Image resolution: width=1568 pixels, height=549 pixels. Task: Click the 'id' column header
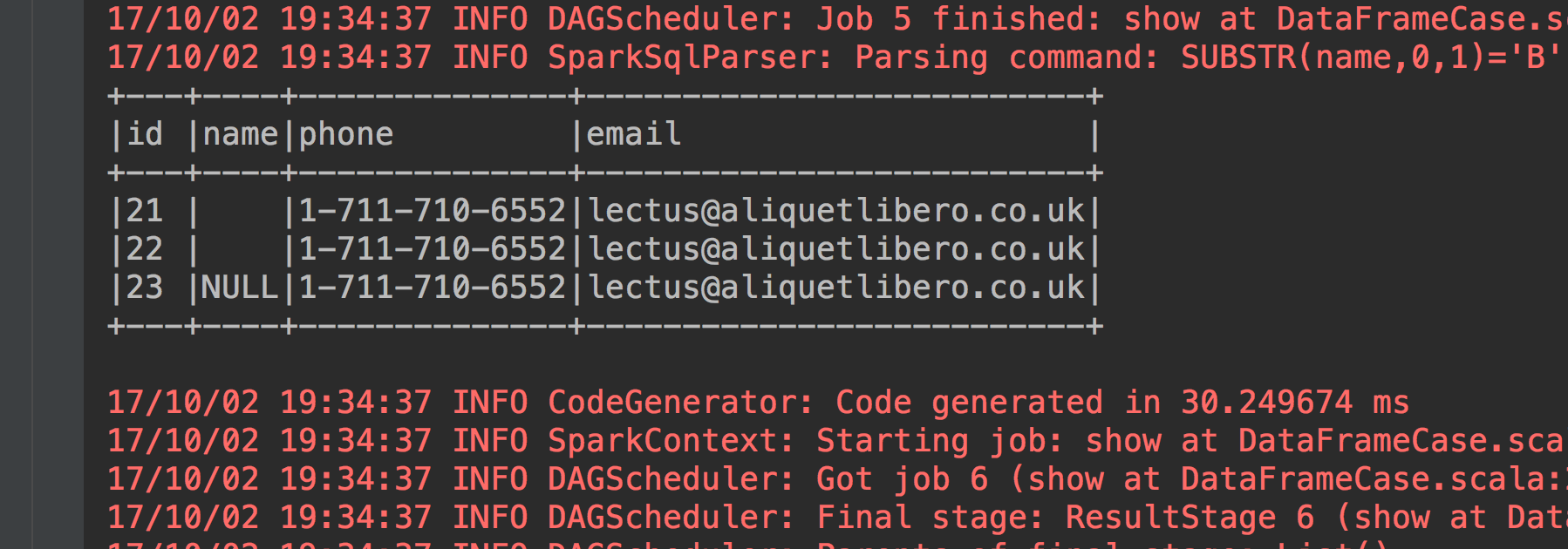click(145, 134)
